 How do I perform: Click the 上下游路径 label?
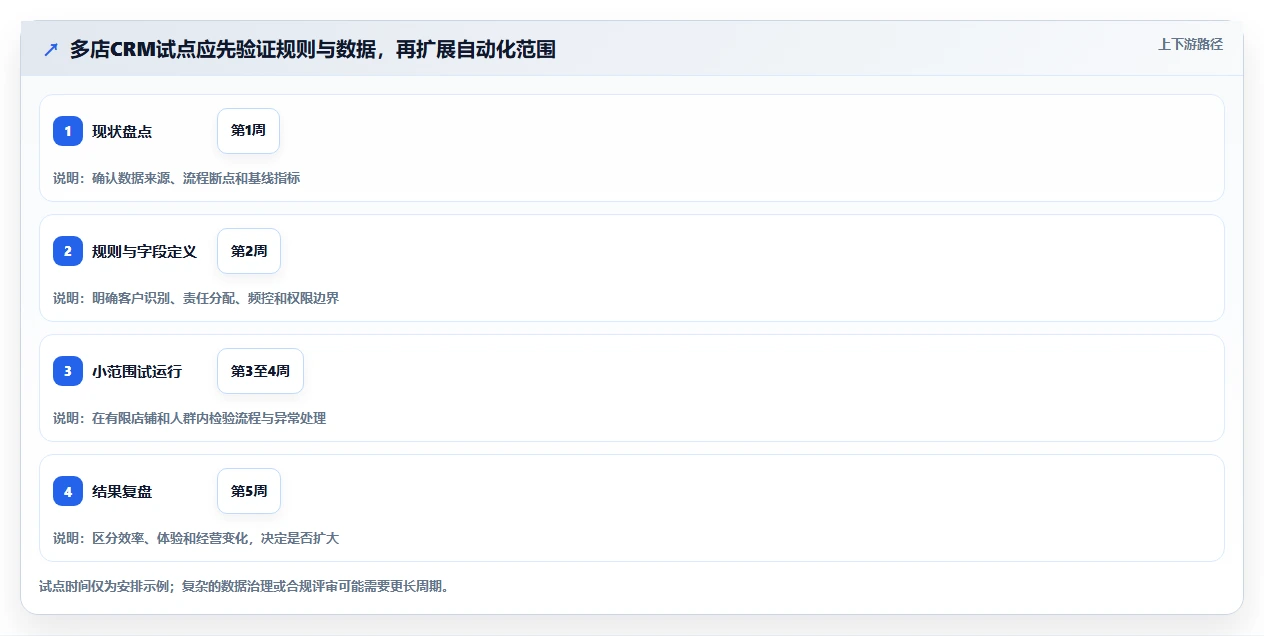tap(1190, 44)
